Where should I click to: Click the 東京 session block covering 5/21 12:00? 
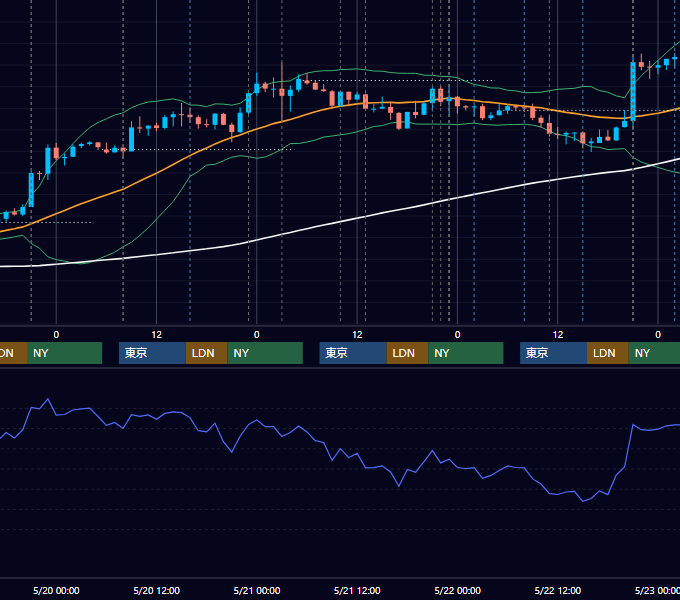pos(353,353)
